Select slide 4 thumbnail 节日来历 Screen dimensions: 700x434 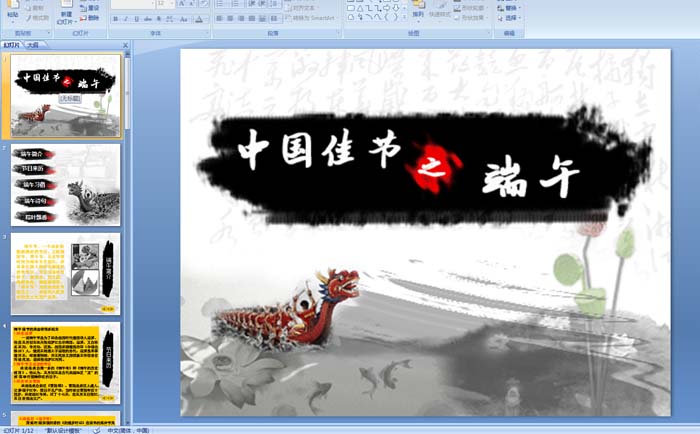pyautogui.click(x=66, y=363)
